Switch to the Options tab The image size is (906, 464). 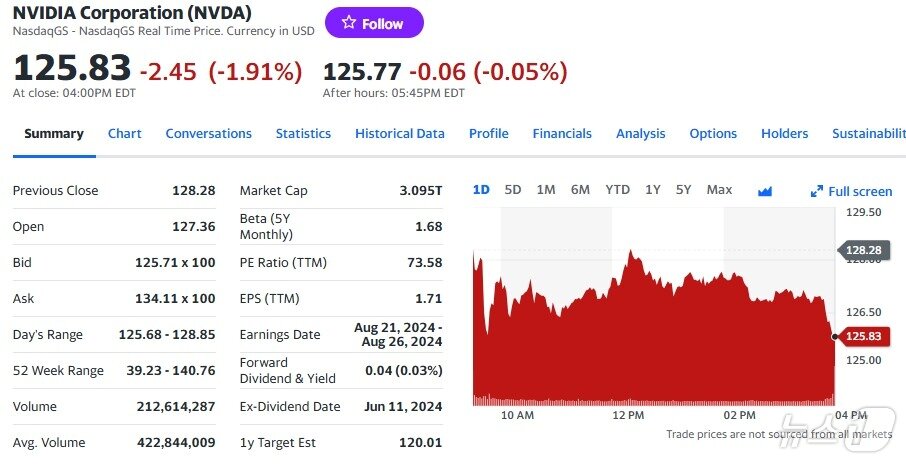coord(713,134)
